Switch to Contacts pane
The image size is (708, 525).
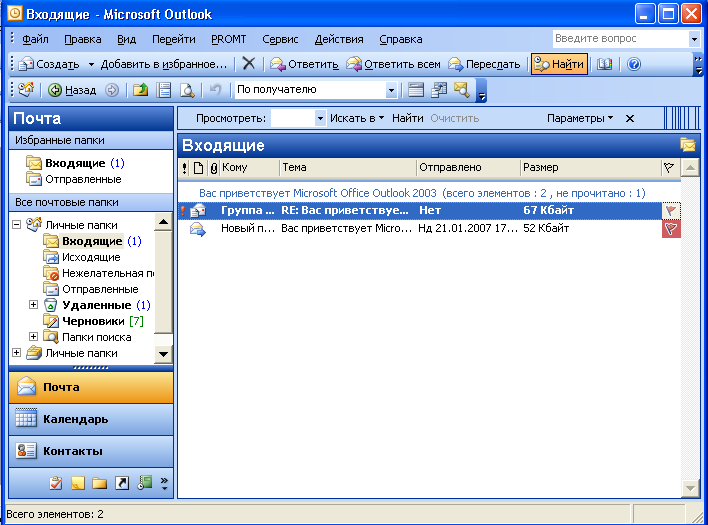(91, 451)
